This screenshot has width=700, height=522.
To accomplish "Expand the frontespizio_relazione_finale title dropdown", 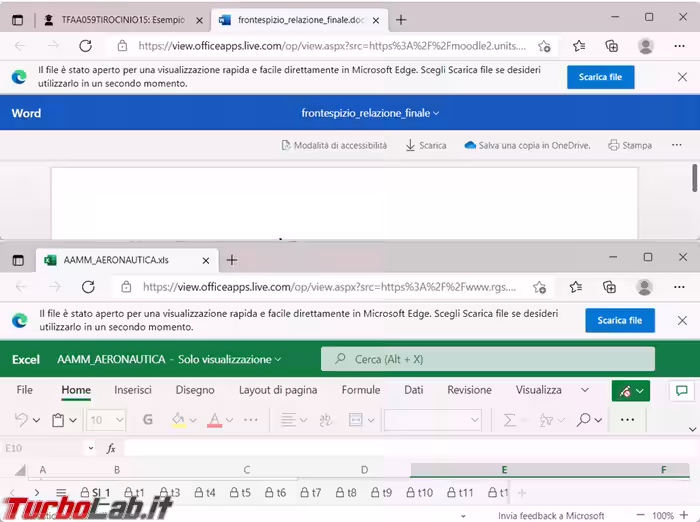I will [370, 113].
